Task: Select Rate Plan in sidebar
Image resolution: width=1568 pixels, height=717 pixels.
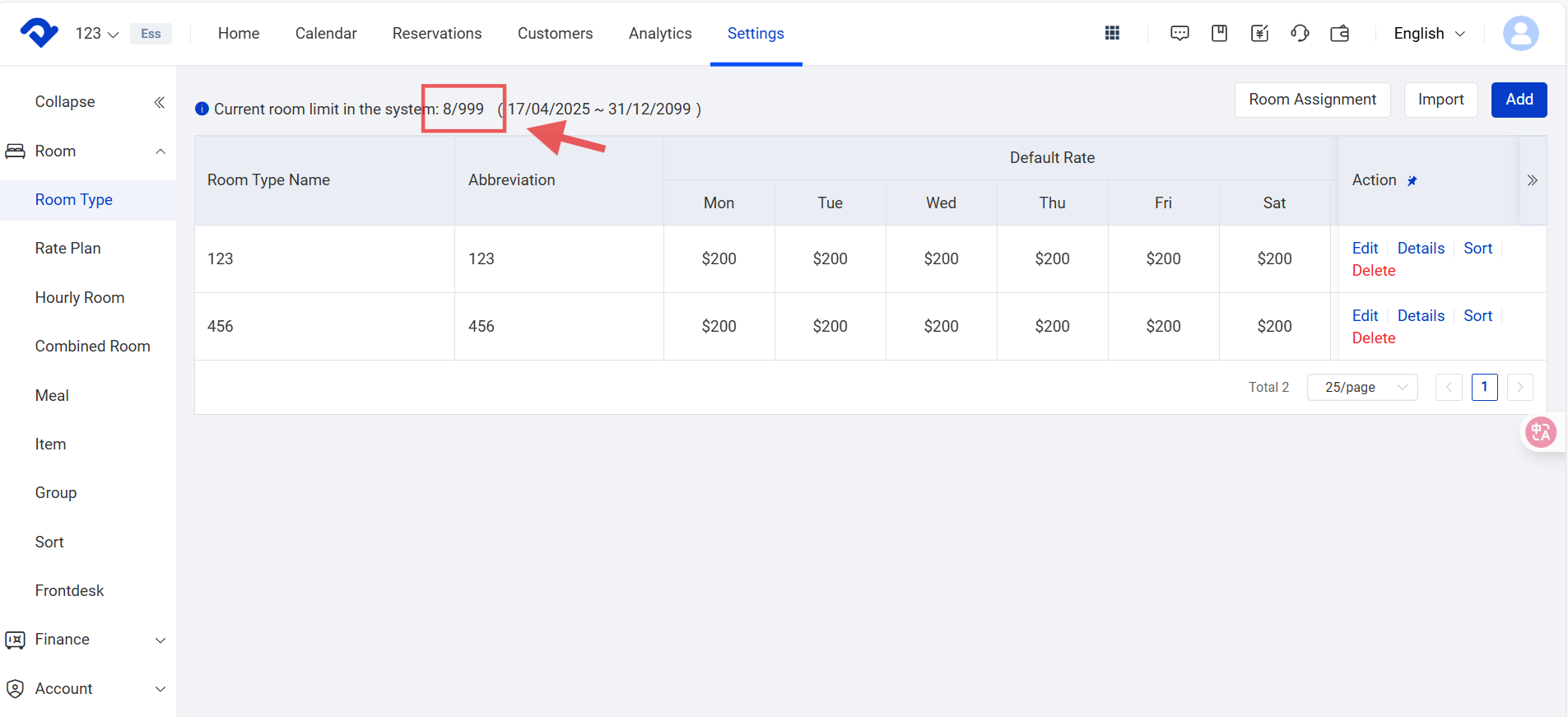Action: coord(67,249)
